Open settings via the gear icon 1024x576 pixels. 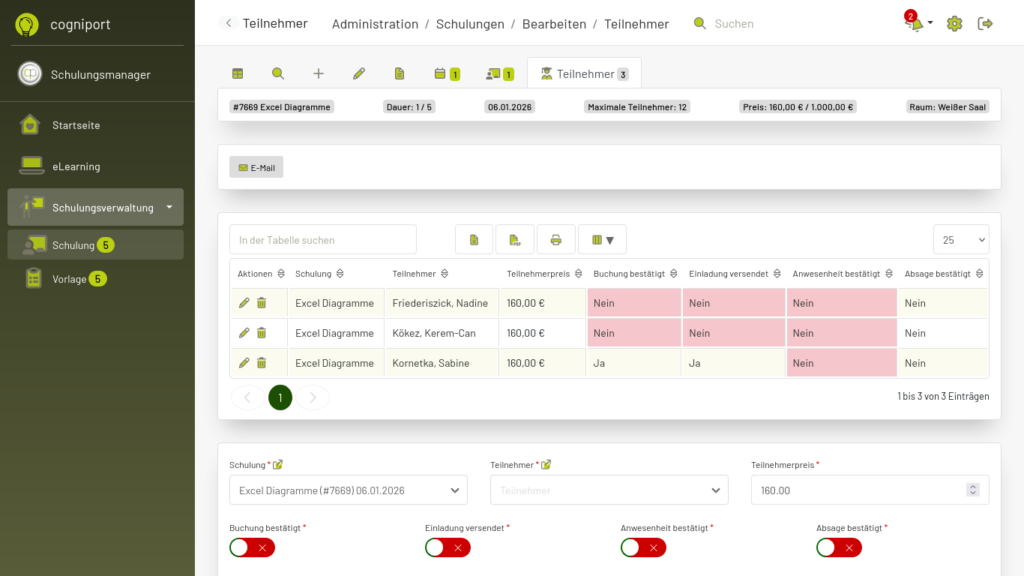(x=954, y=24)
